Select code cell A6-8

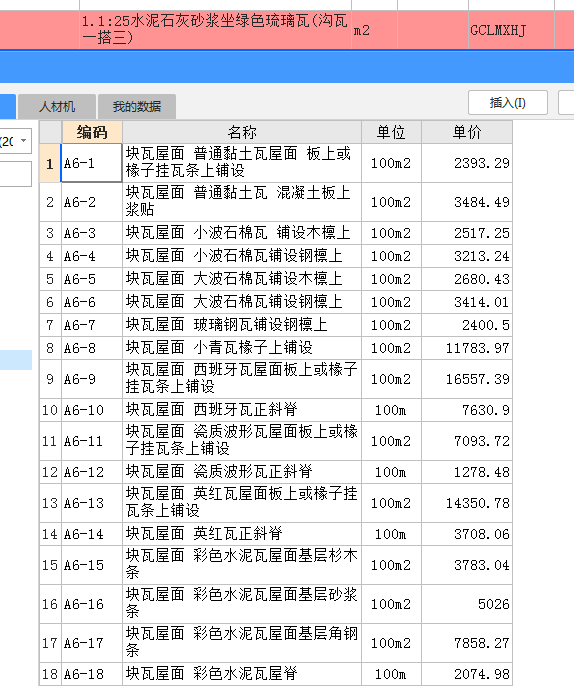point(91,348)
